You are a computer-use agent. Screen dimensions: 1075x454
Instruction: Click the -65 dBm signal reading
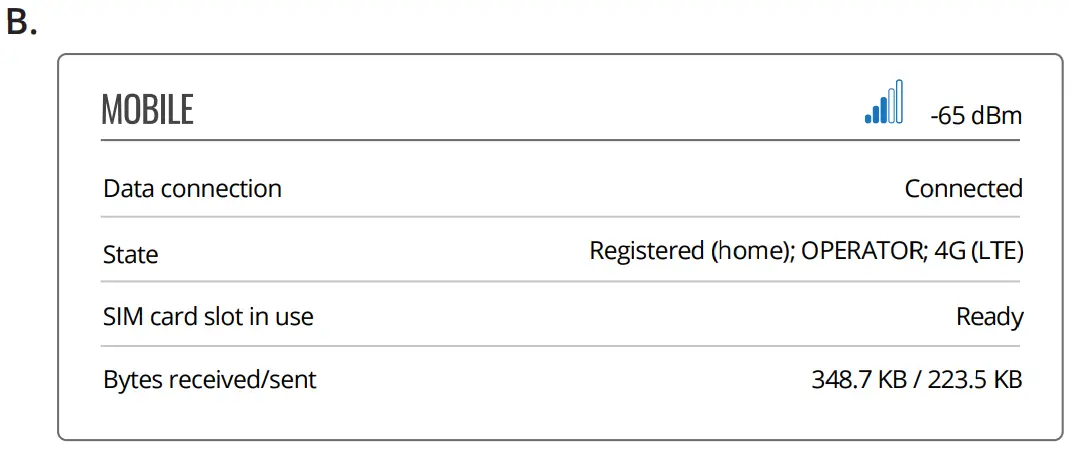coord(975,116)
